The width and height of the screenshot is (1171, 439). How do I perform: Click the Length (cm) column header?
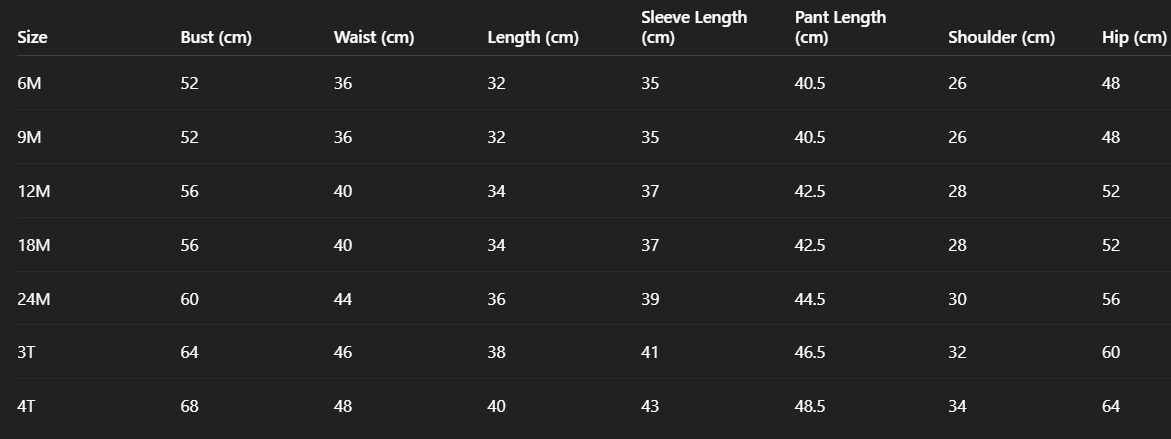[532, 38]
